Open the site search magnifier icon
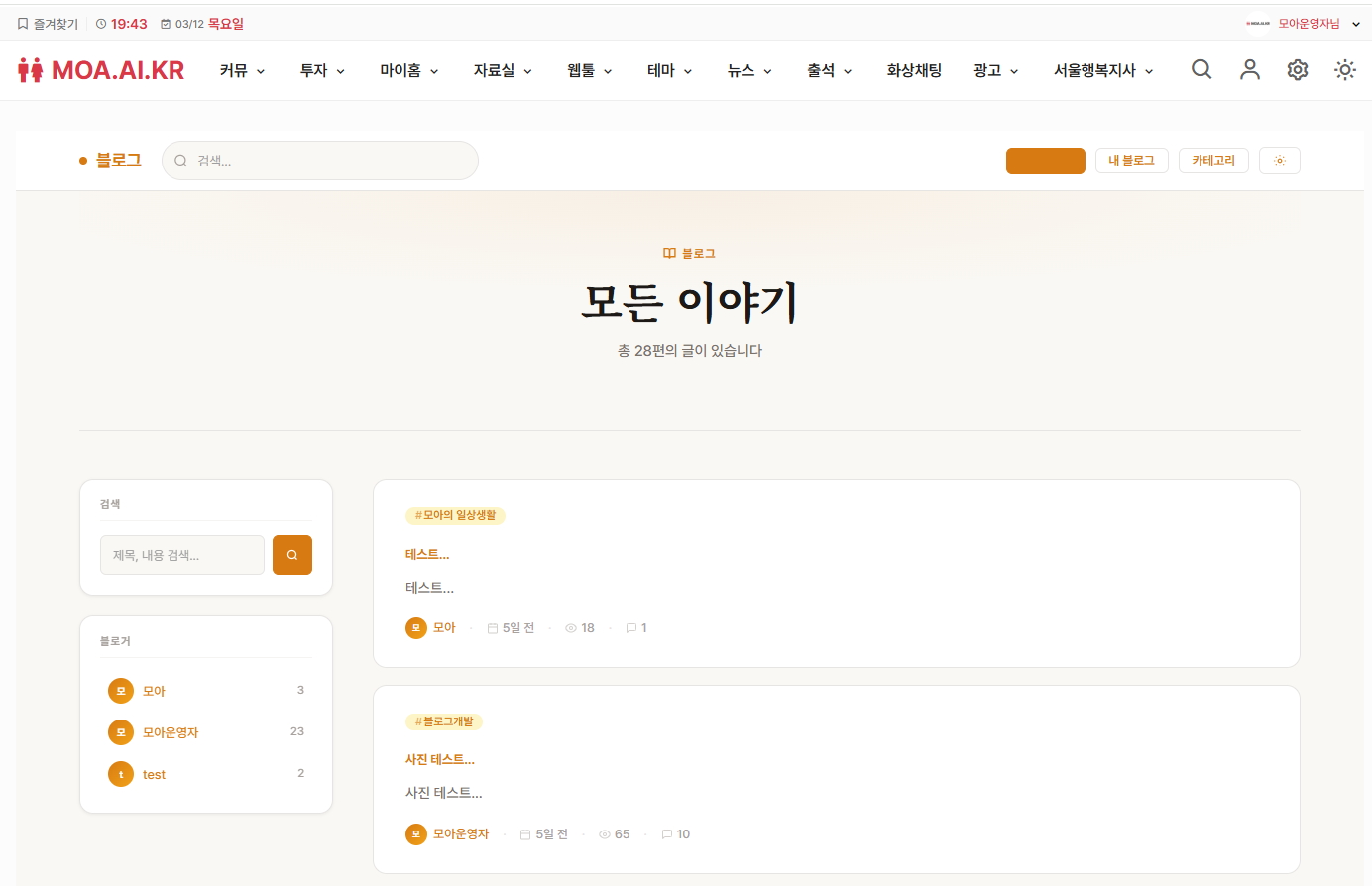The height and width of the screenshot is (886, 1372). (1201, 69)
